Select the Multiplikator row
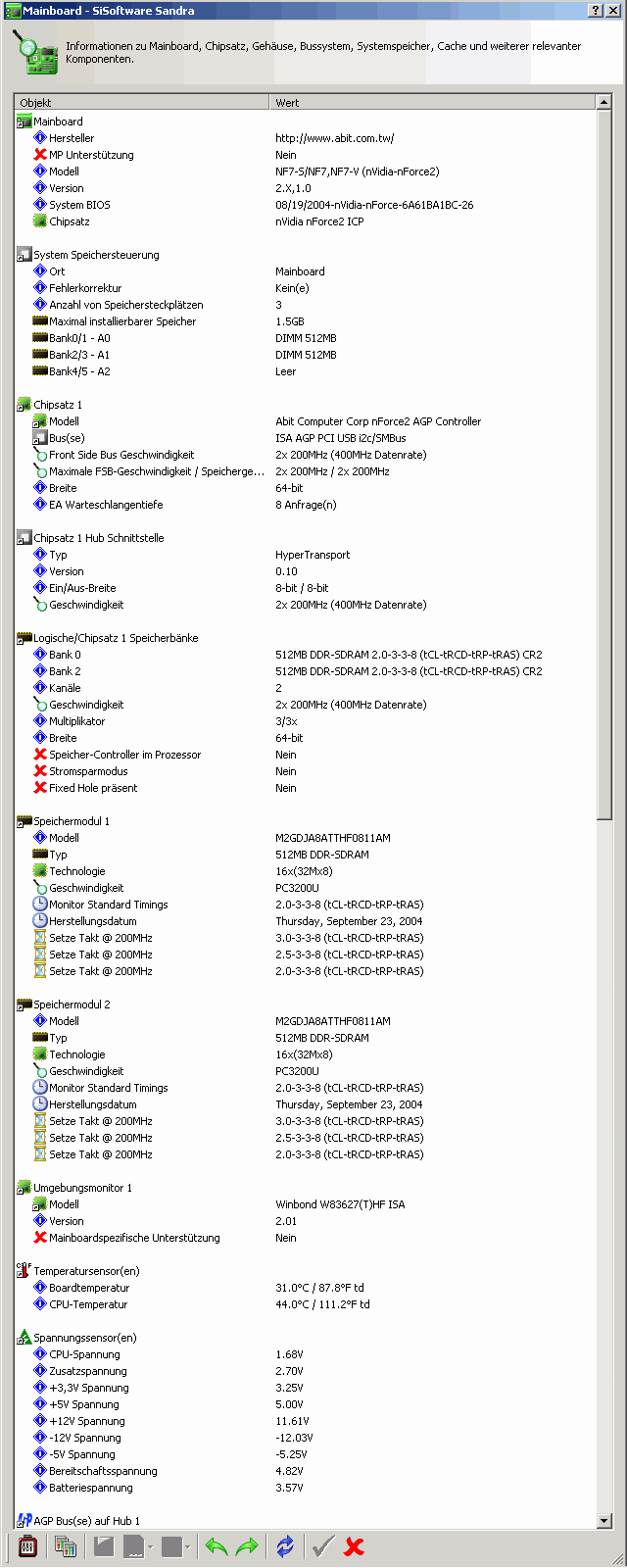This screenshot has width=627, height=1568. [305, 721]
